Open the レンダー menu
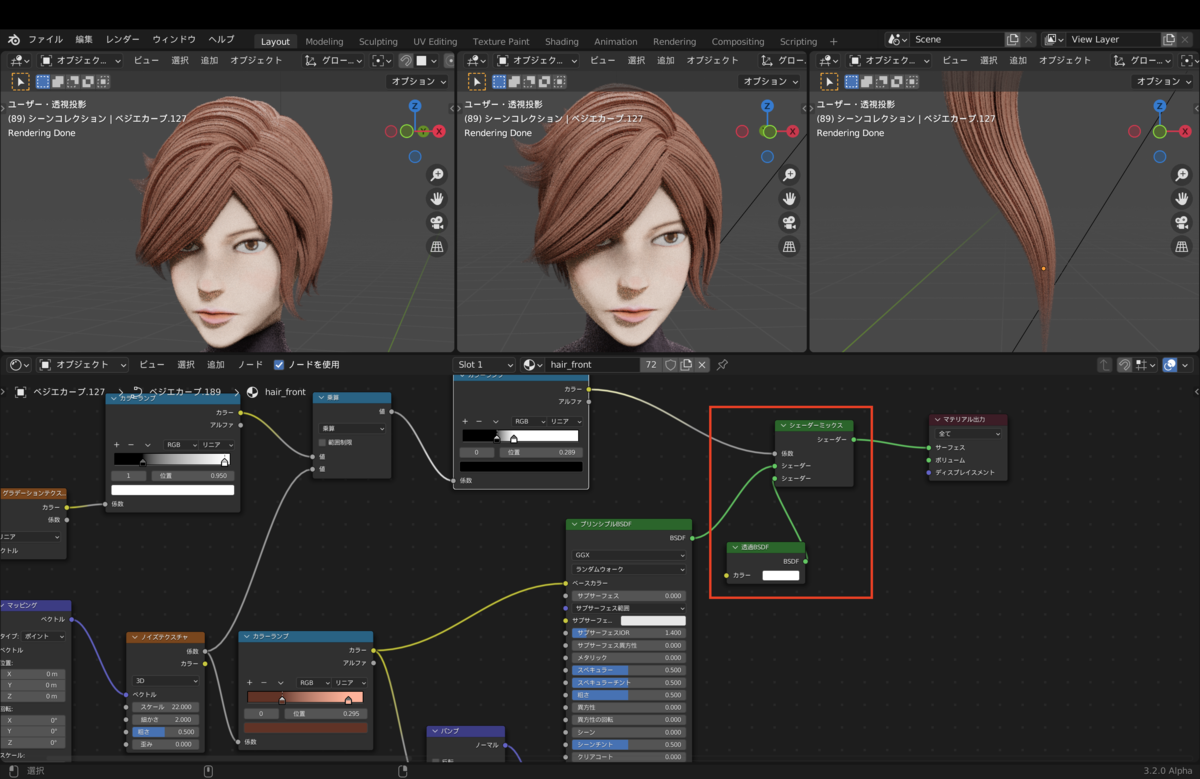Screen dimensions: 1200x779 pyautogui.click(x=123, y=40)
